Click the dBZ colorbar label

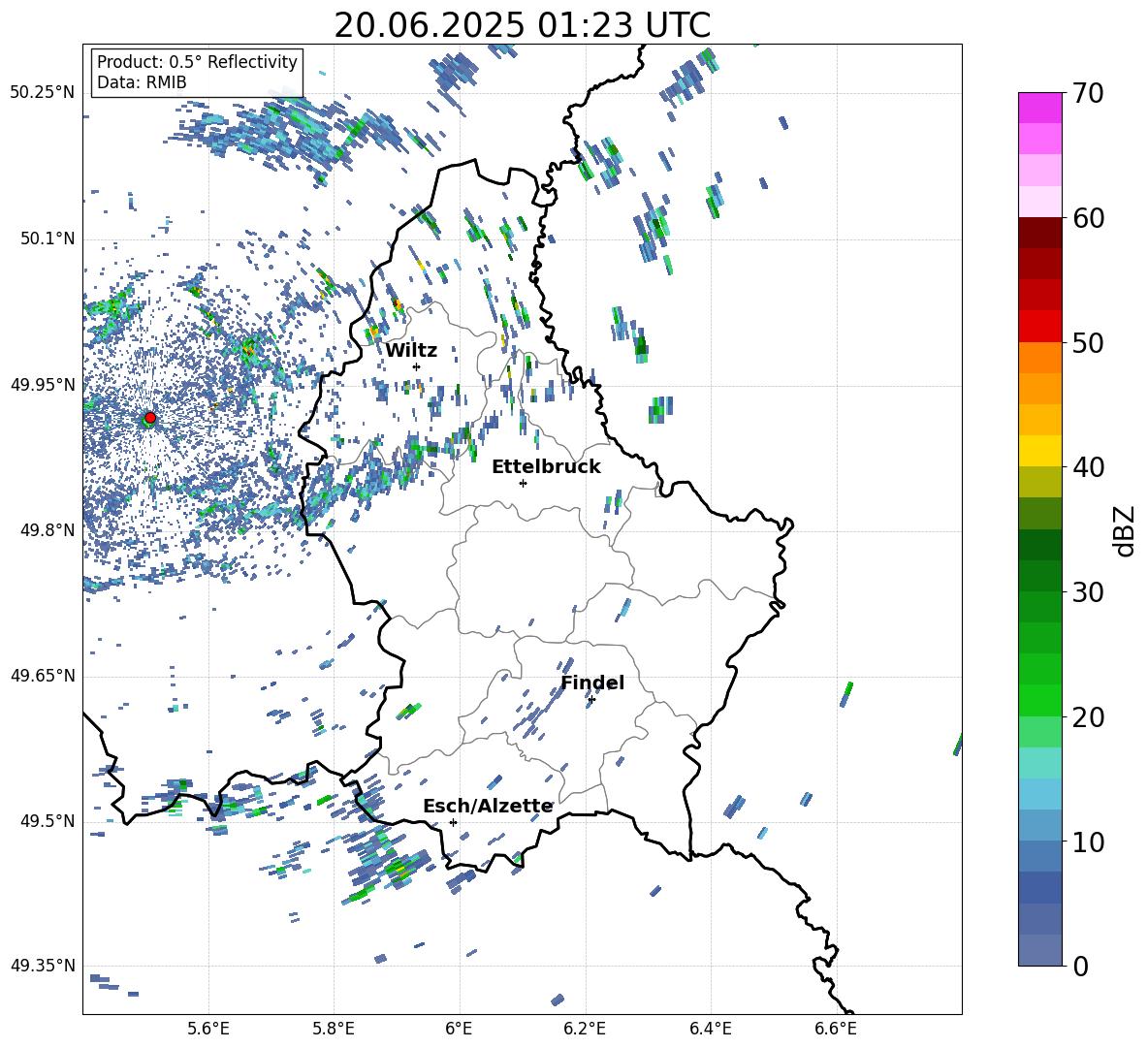[1126, 530]
